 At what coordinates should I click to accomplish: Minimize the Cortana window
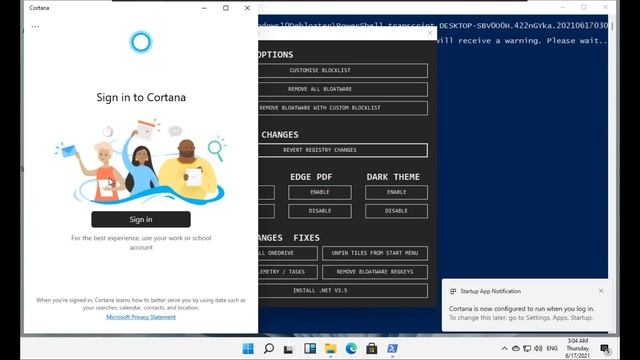(x=204, y=8)
